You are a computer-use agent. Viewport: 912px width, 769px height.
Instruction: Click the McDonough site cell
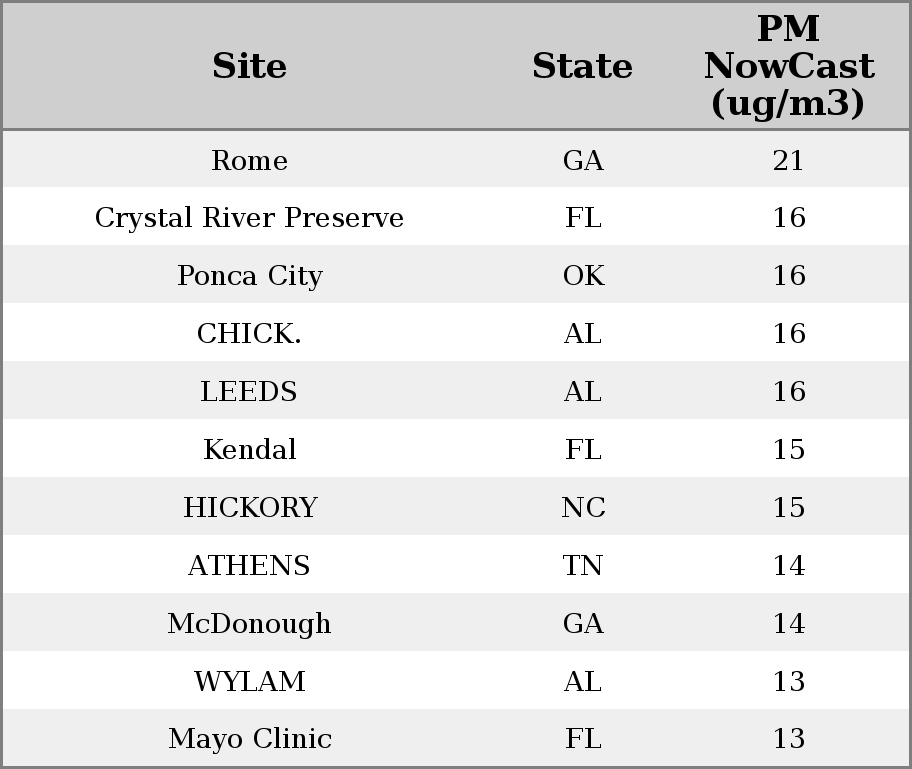(x=249, y=624)
